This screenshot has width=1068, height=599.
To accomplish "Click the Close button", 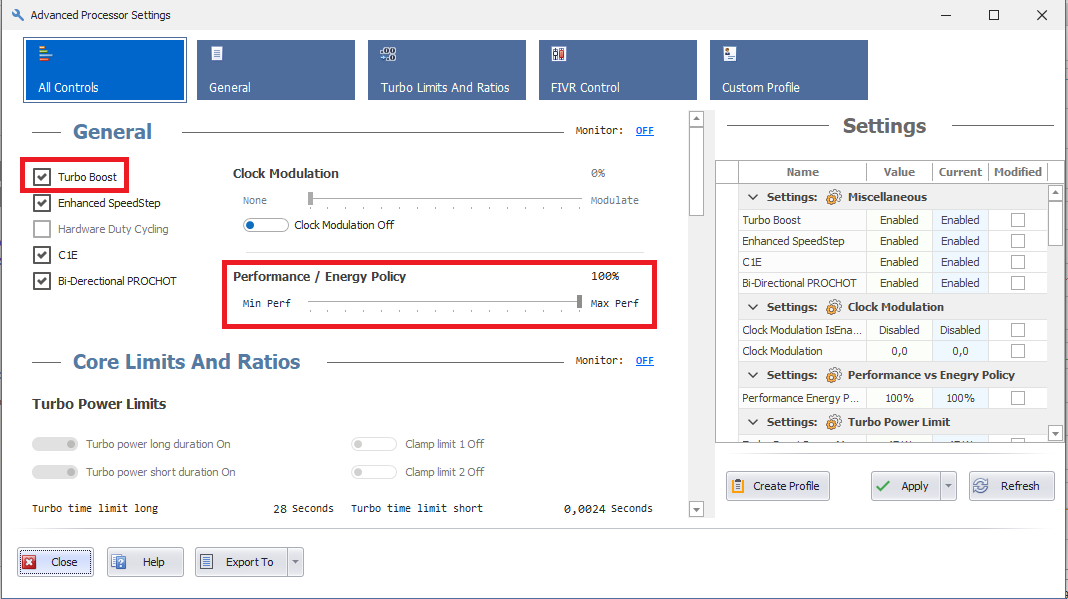I will (55, 562).
